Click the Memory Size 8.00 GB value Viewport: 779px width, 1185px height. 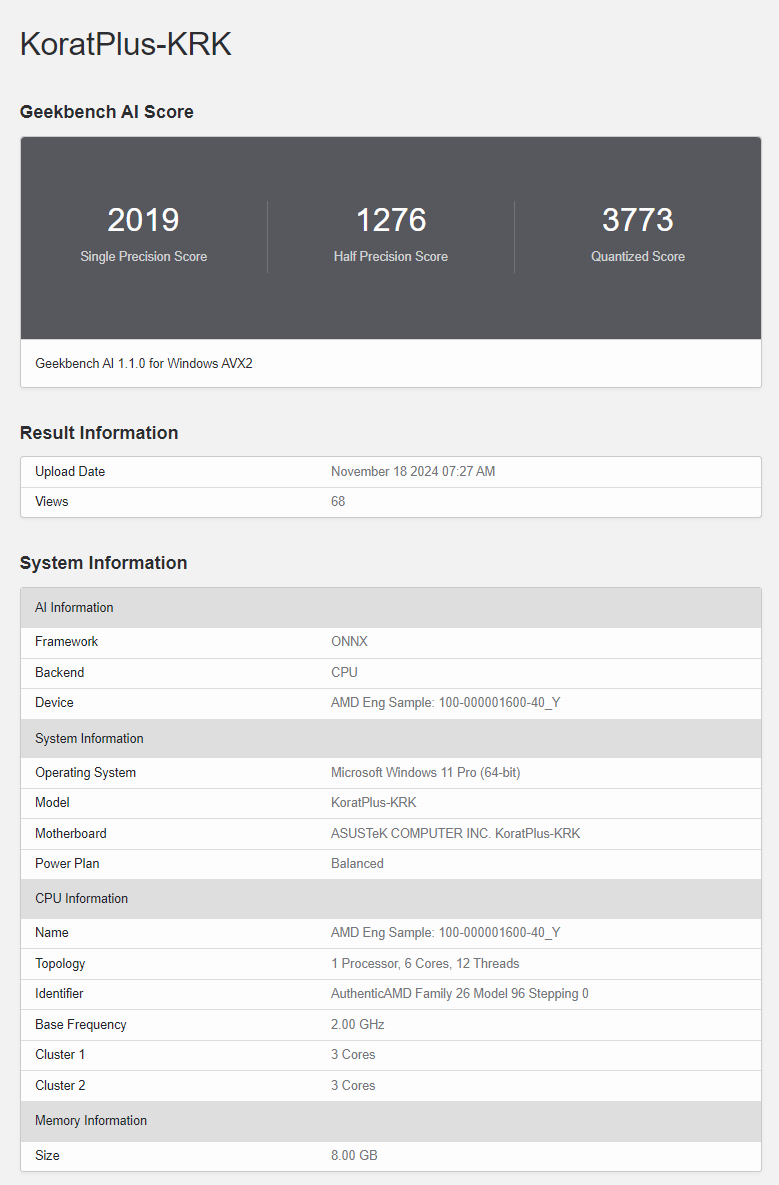pyautogui.click(x=354, y=1156)
